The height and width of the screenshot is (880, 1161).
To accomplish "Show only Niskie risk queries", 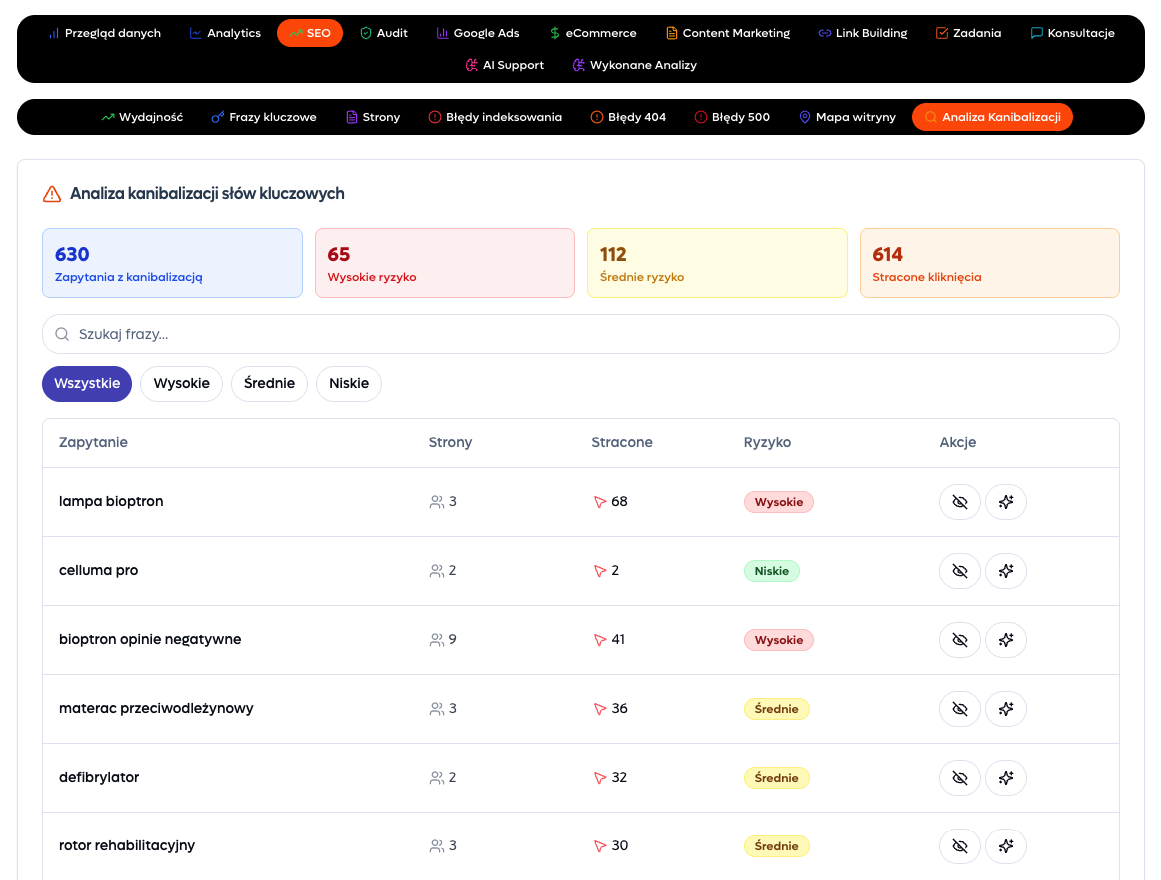I will coord(348,384).
